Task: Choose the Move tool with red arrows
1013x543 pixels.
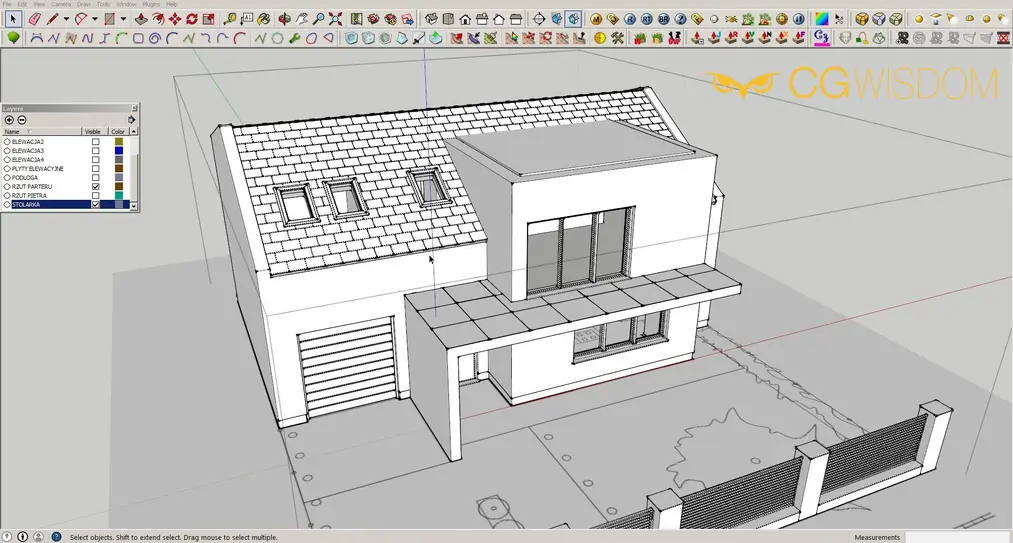Action: 175,19
